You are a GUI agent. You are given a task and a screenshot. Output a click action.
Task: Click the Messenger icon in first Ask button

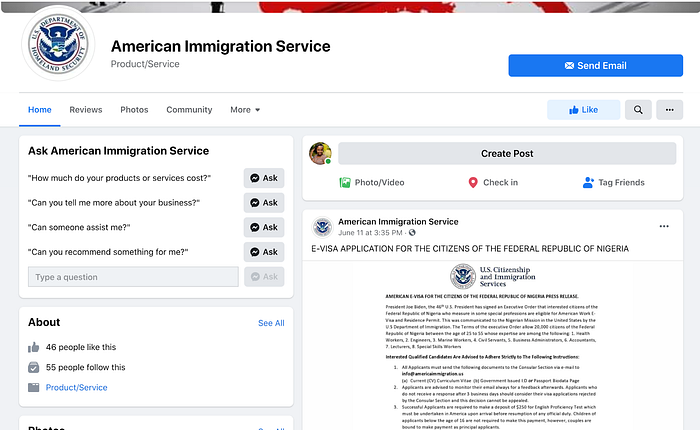click(254, 178)
